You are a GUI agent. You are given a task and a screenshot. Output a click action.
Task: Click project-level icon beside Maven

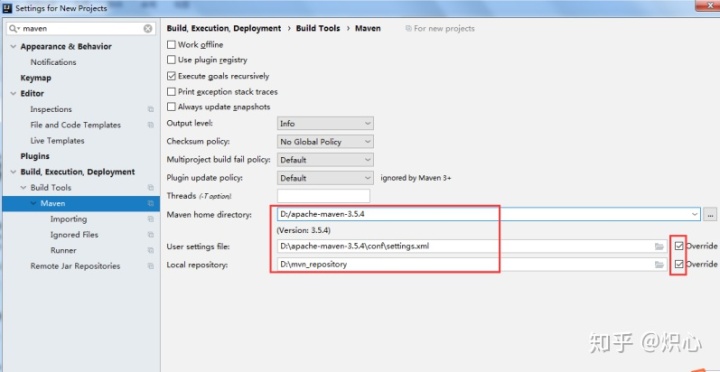point(150,203)
